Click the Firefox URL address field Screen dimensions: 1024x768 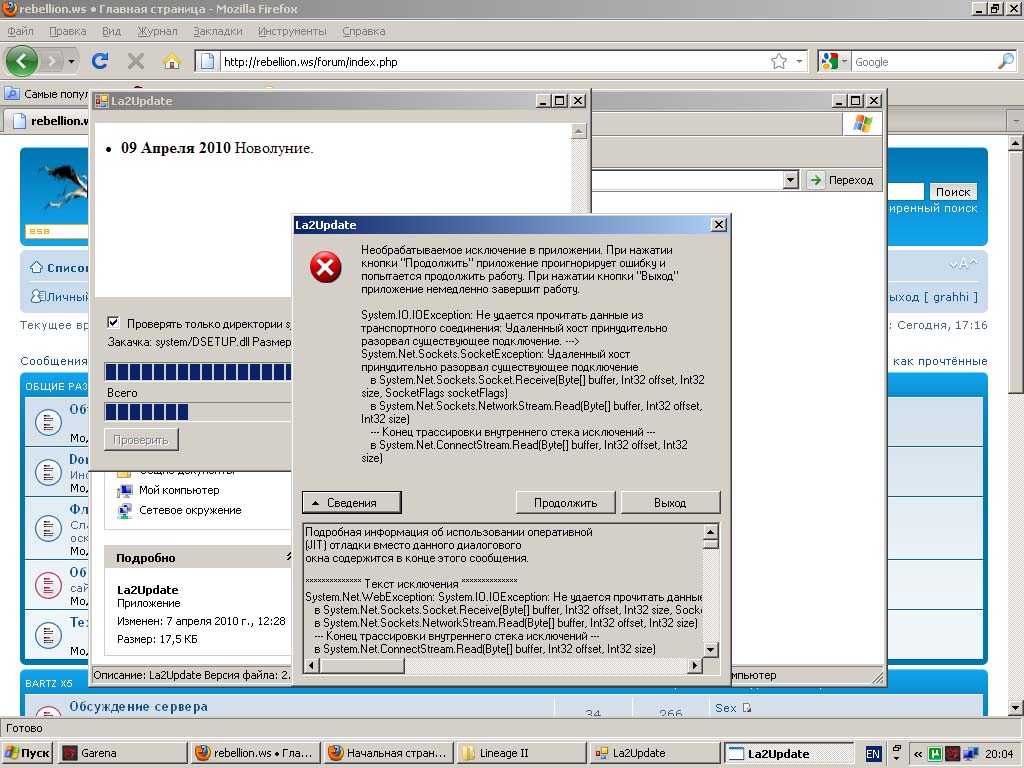[x=493, y=62]
